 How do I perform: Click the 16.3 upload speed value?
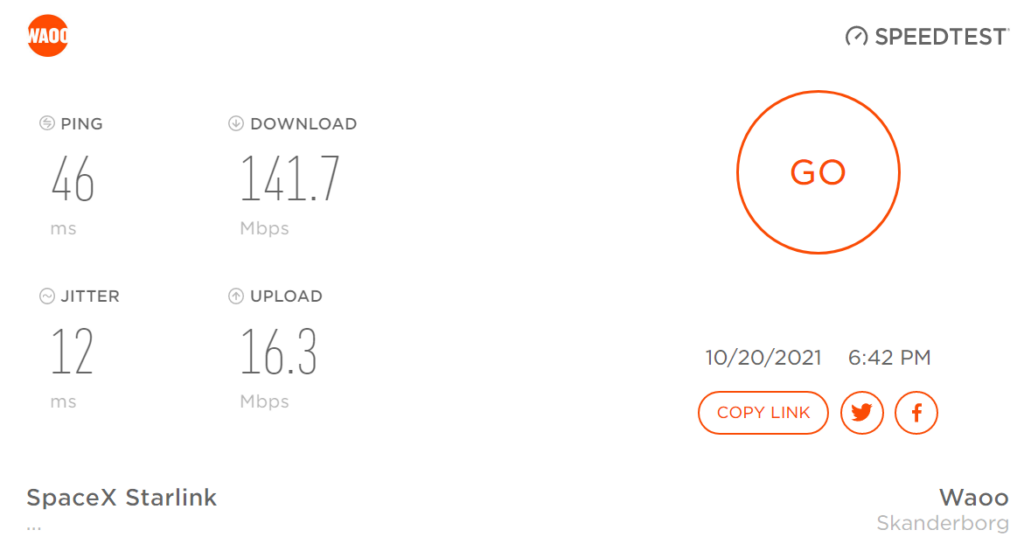pyautogui.click(x=279, y=351)
